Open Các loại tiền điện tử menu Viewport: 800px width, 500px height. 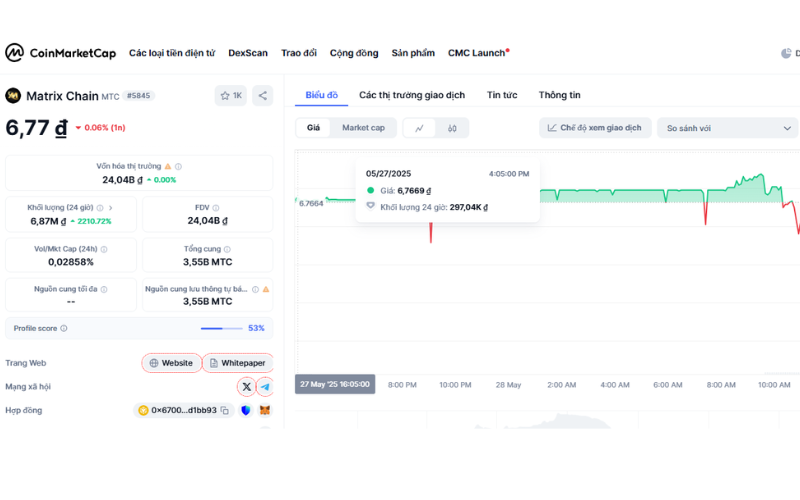click(172, 53)
